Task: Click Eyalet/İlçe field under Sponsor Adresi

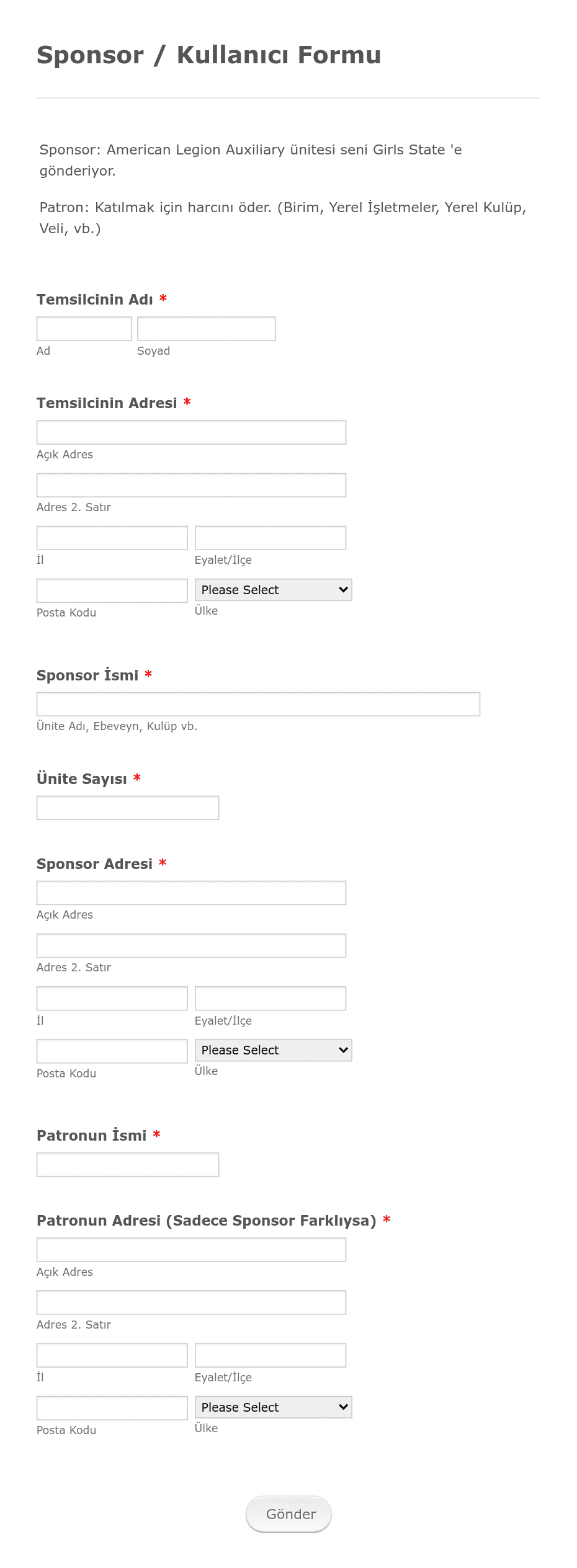Action: point(271,998)
